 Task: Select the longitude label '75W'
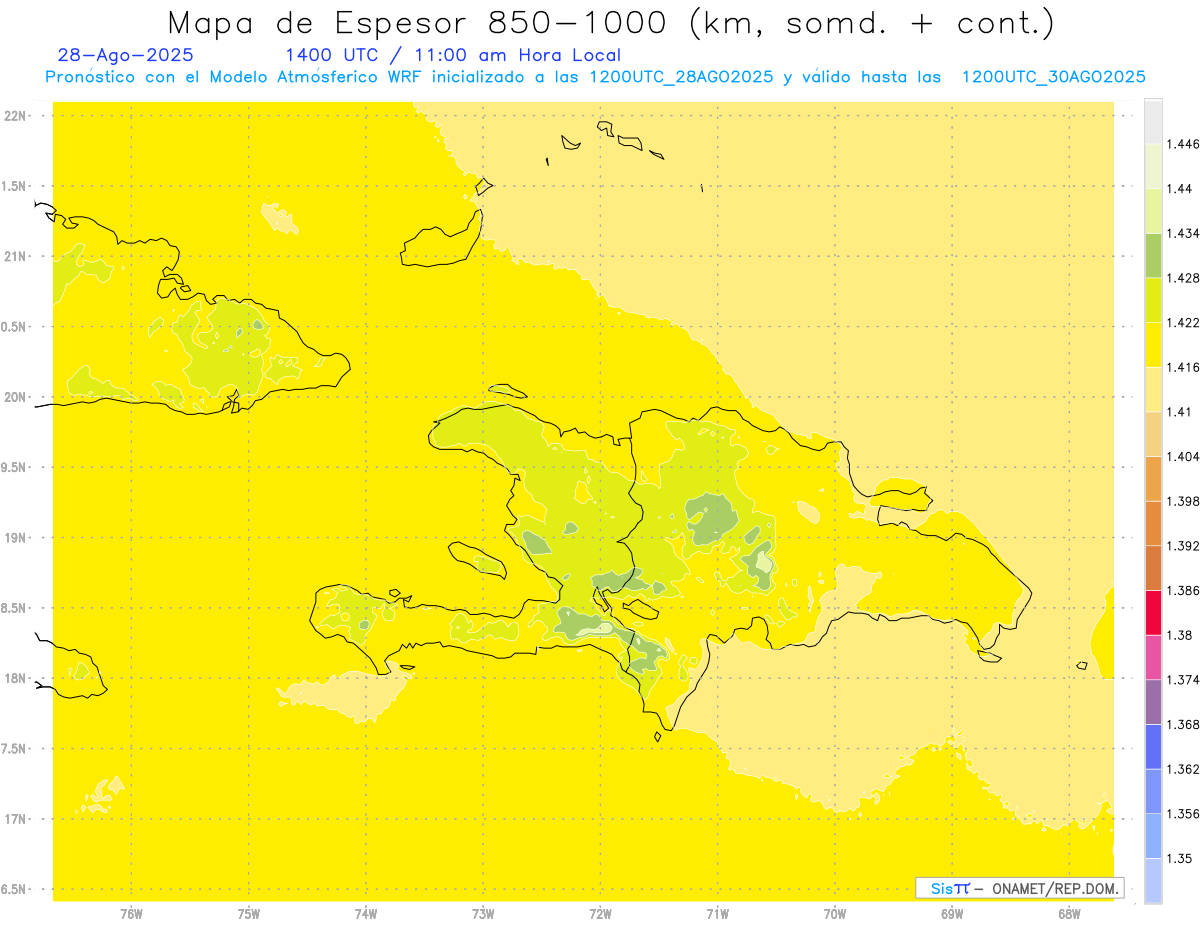[x=249, y=913]
